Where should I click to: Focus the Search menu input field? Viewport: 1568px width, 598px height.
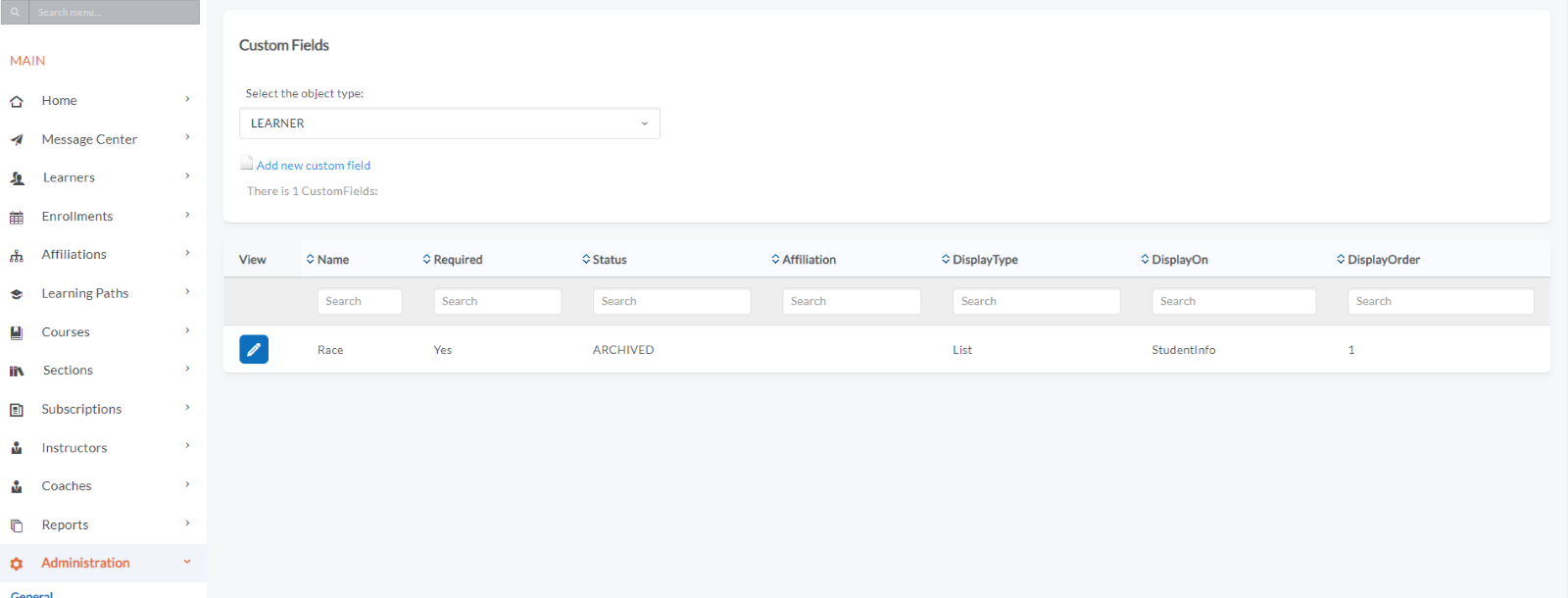pyautogui.click(x=115, y=13)
